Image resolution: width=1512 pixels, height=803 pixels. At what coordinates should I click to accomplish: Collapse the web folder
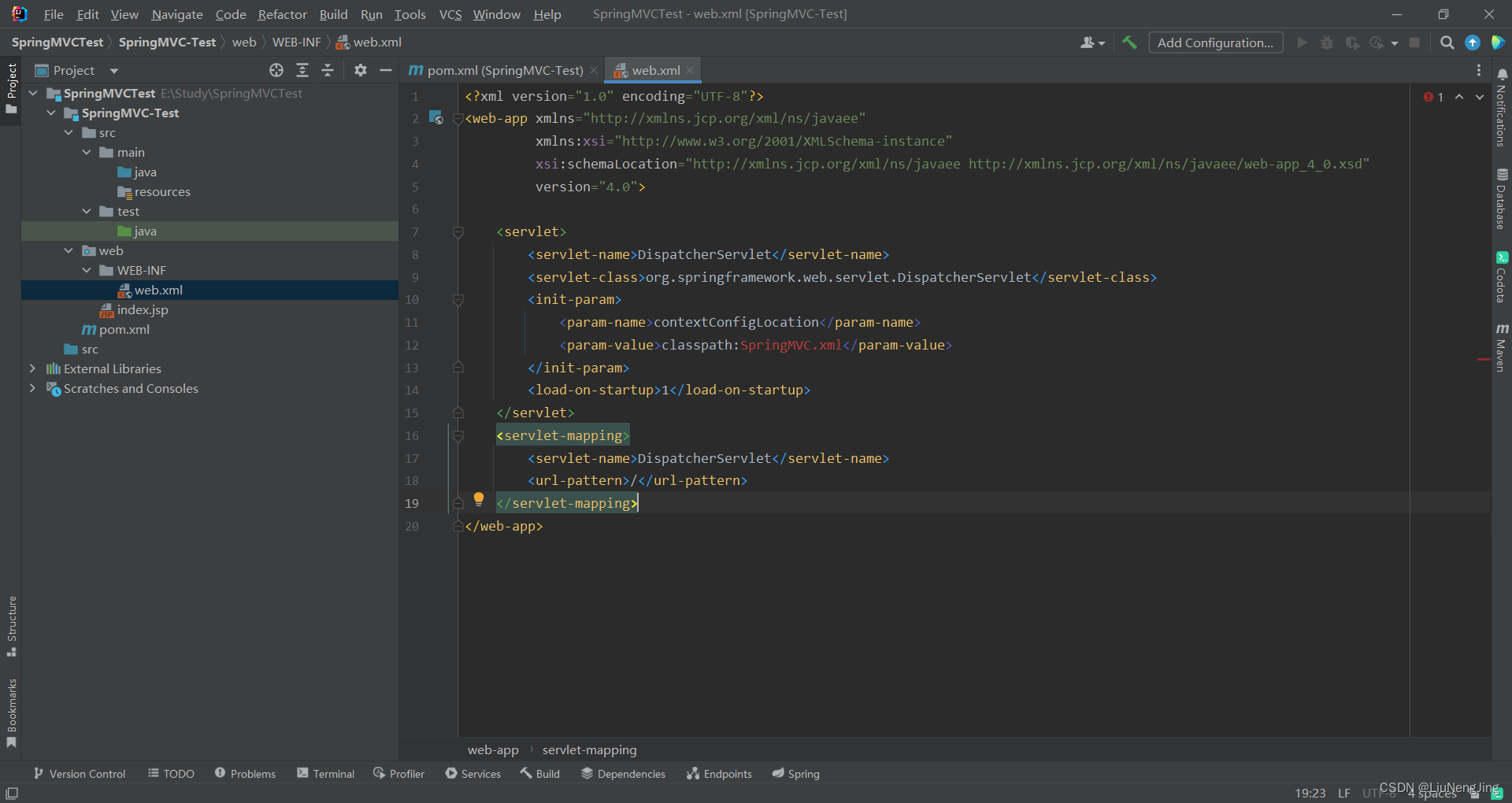pos(69,250)
